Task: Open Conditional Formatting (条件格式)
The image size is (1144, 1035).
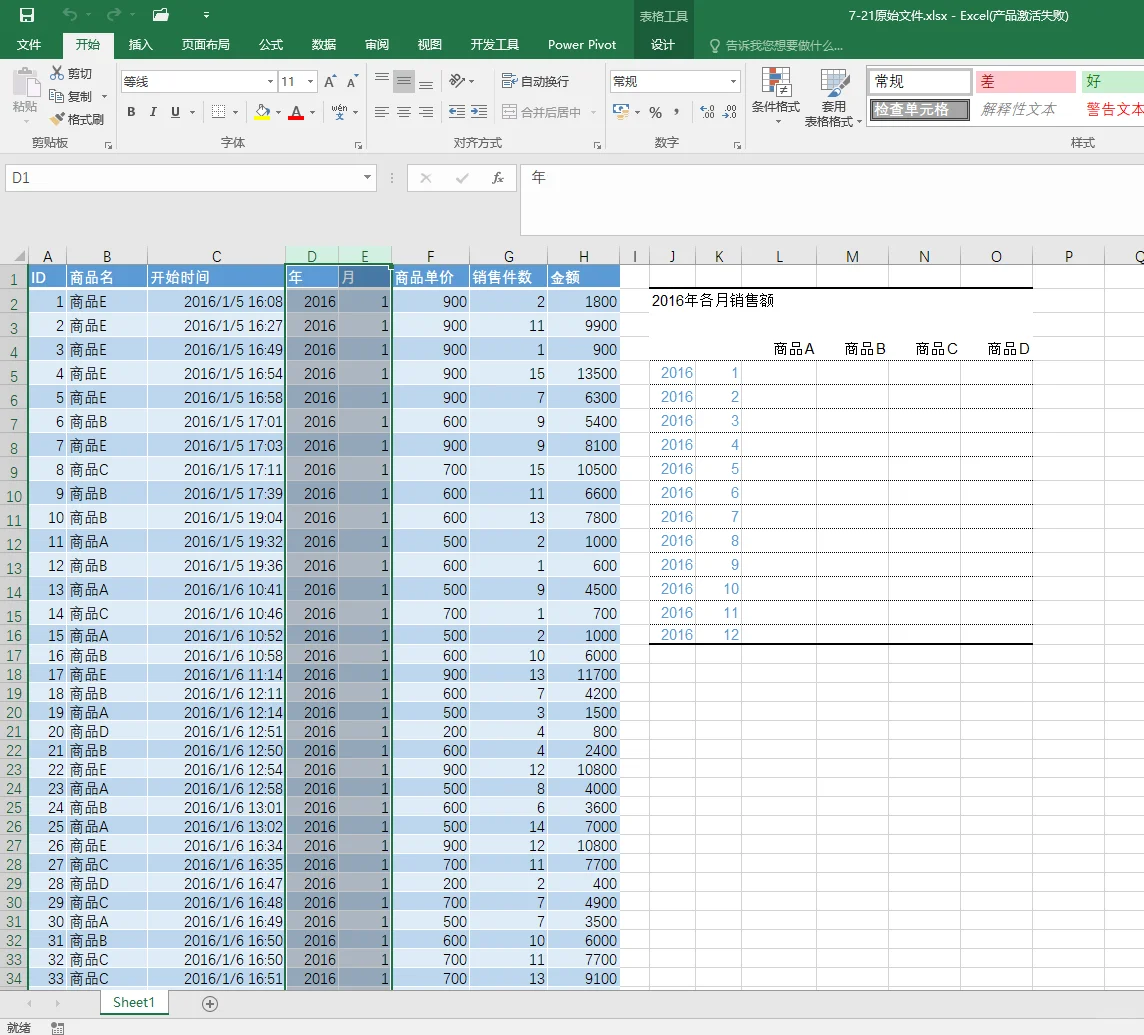Action: (776, 95)
